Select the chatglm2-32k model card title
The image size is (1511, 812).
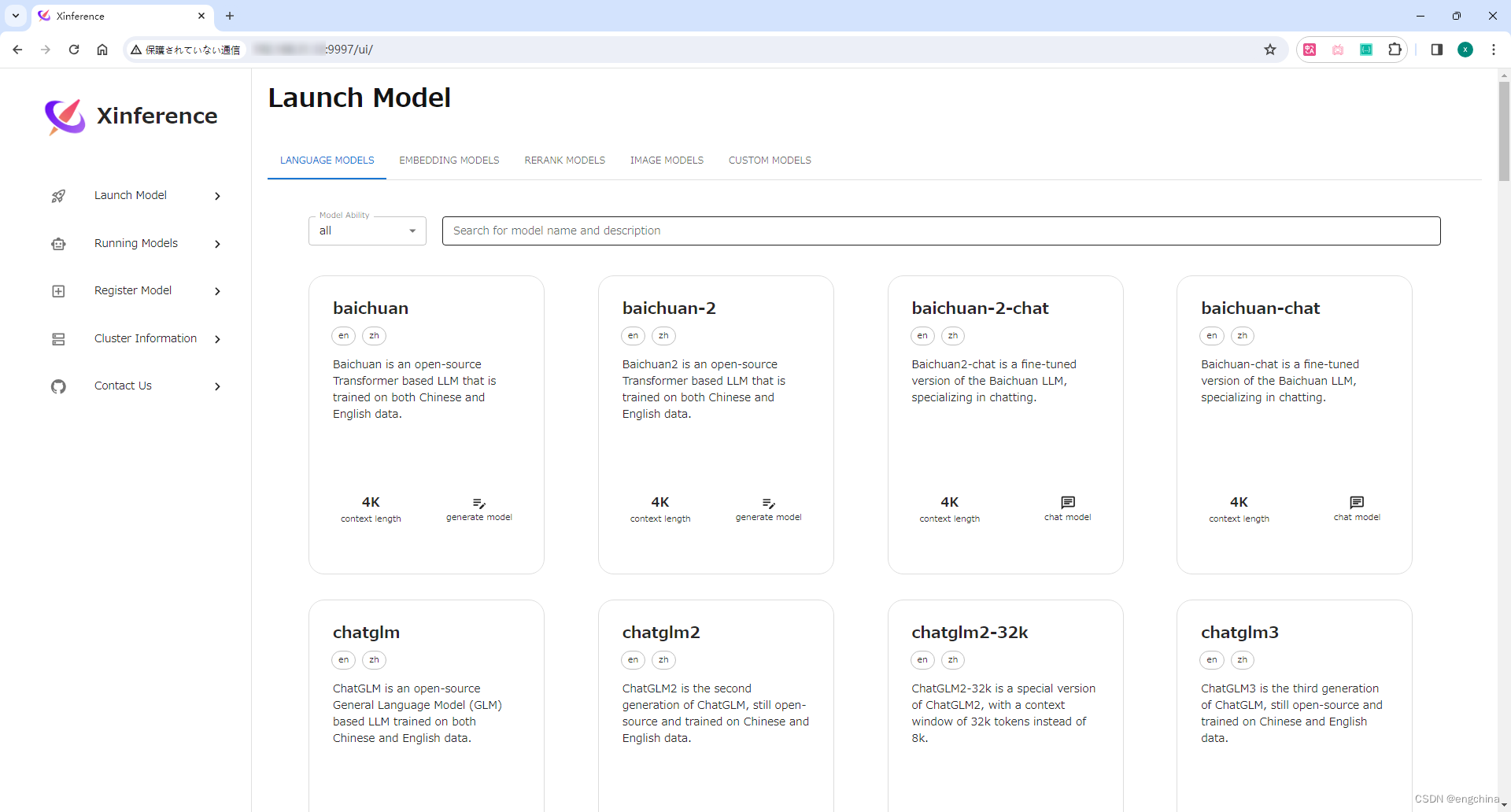(x=970, y=633)
